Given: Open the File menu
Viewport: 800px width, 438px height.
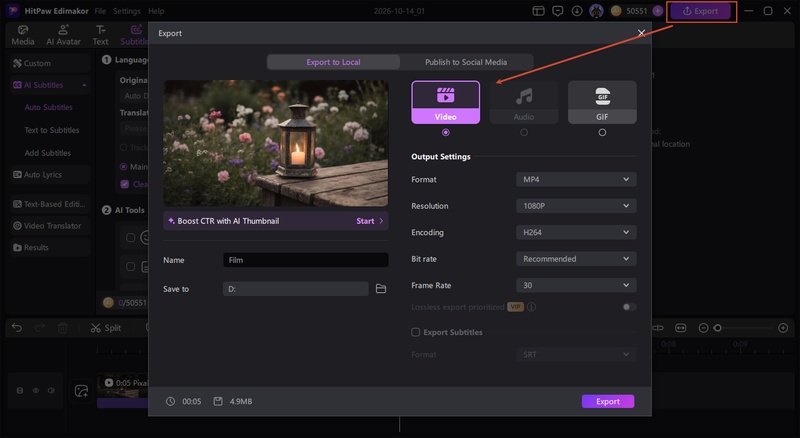Looking at the screenshot, I should (100, 11).
